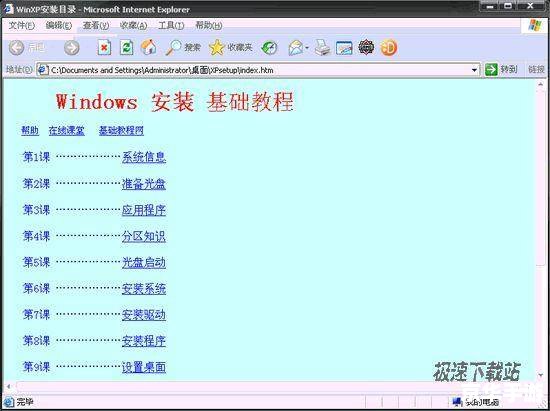Click the picture-window toolbar icon after the printer
The width and height of the screenshot is (550, 411).
point(344,48)
